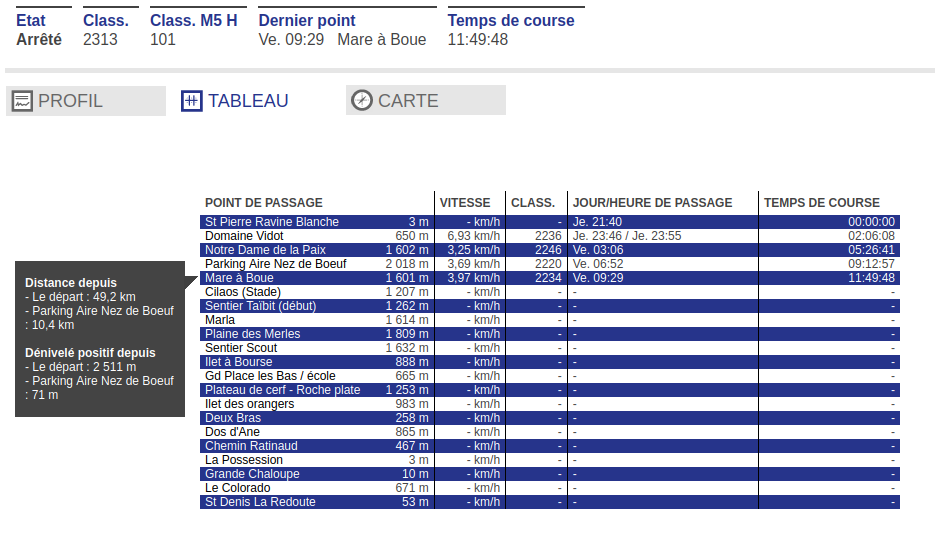
Task: Click the JOUR/HEURE DE PASSAGE header
Action: click(x=652, y=202)
